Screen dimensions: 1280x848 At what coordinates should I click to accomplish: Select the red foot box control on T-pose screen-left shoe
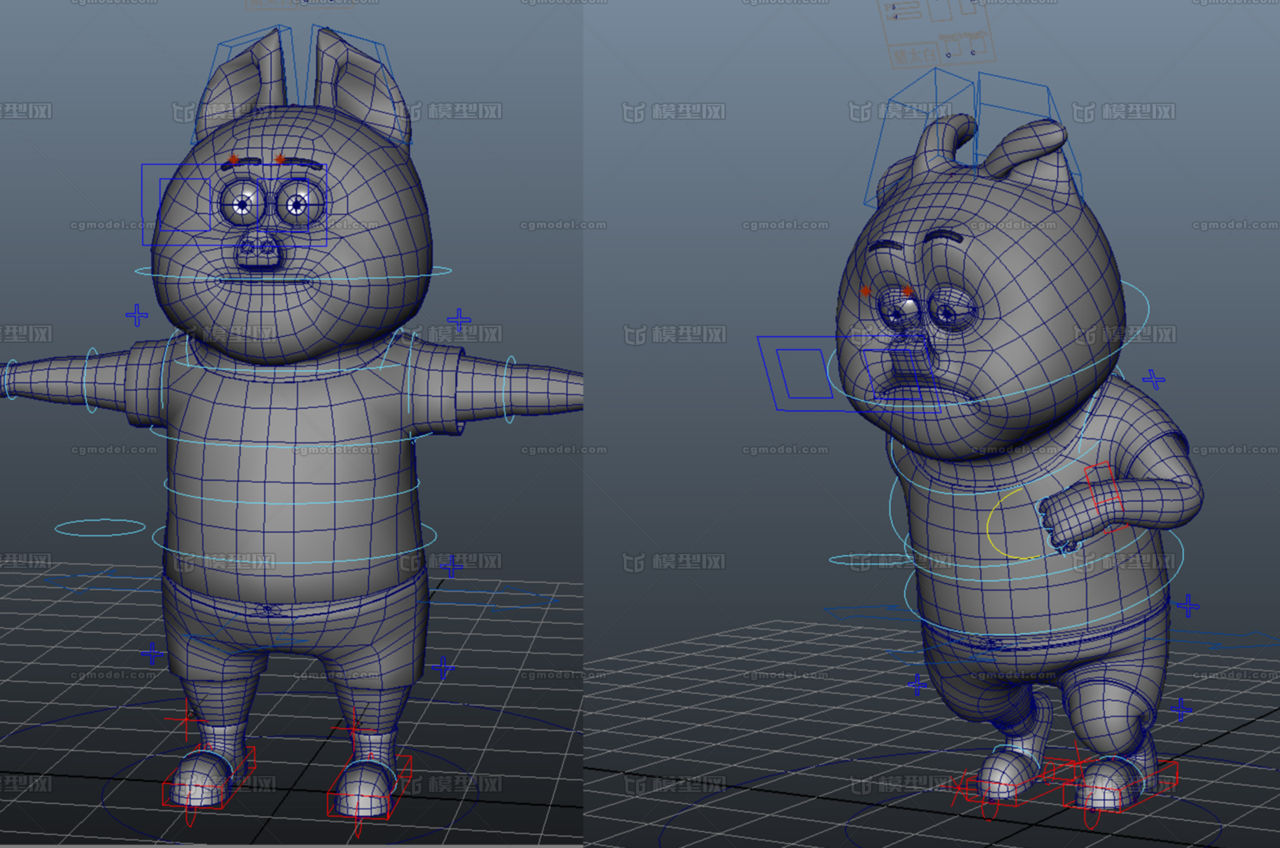coord(208,778)
